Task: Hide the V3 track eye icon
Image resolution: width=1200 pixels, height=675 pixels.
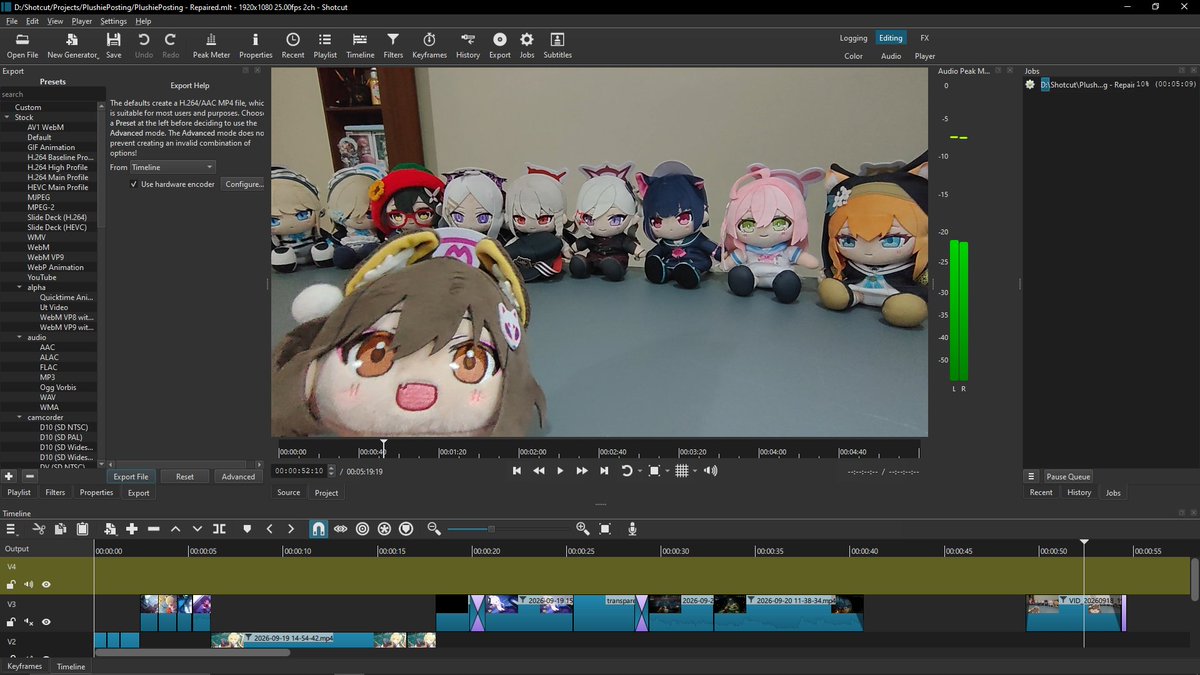Action: click(46, 622)
